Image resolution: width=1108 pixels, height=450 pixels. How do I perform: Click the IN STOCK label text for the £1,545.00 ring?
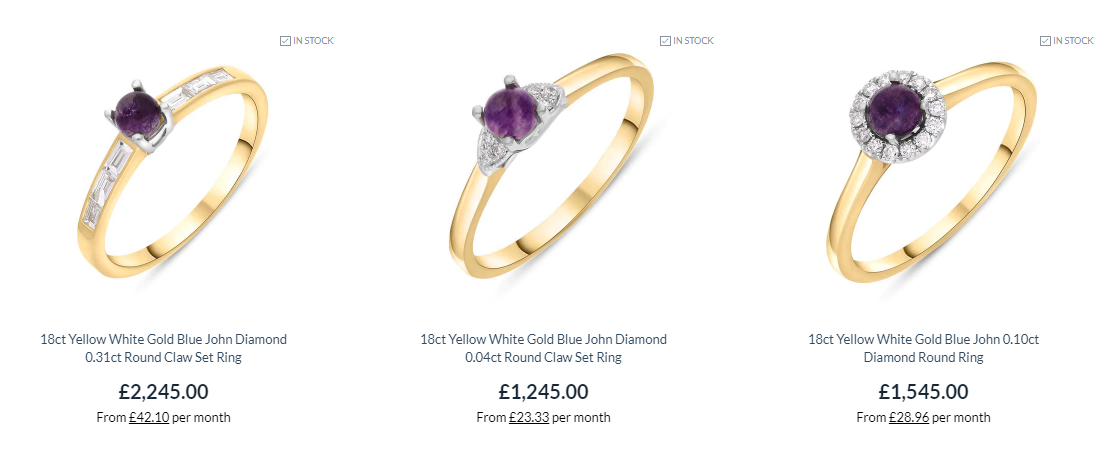(1073, 41)
